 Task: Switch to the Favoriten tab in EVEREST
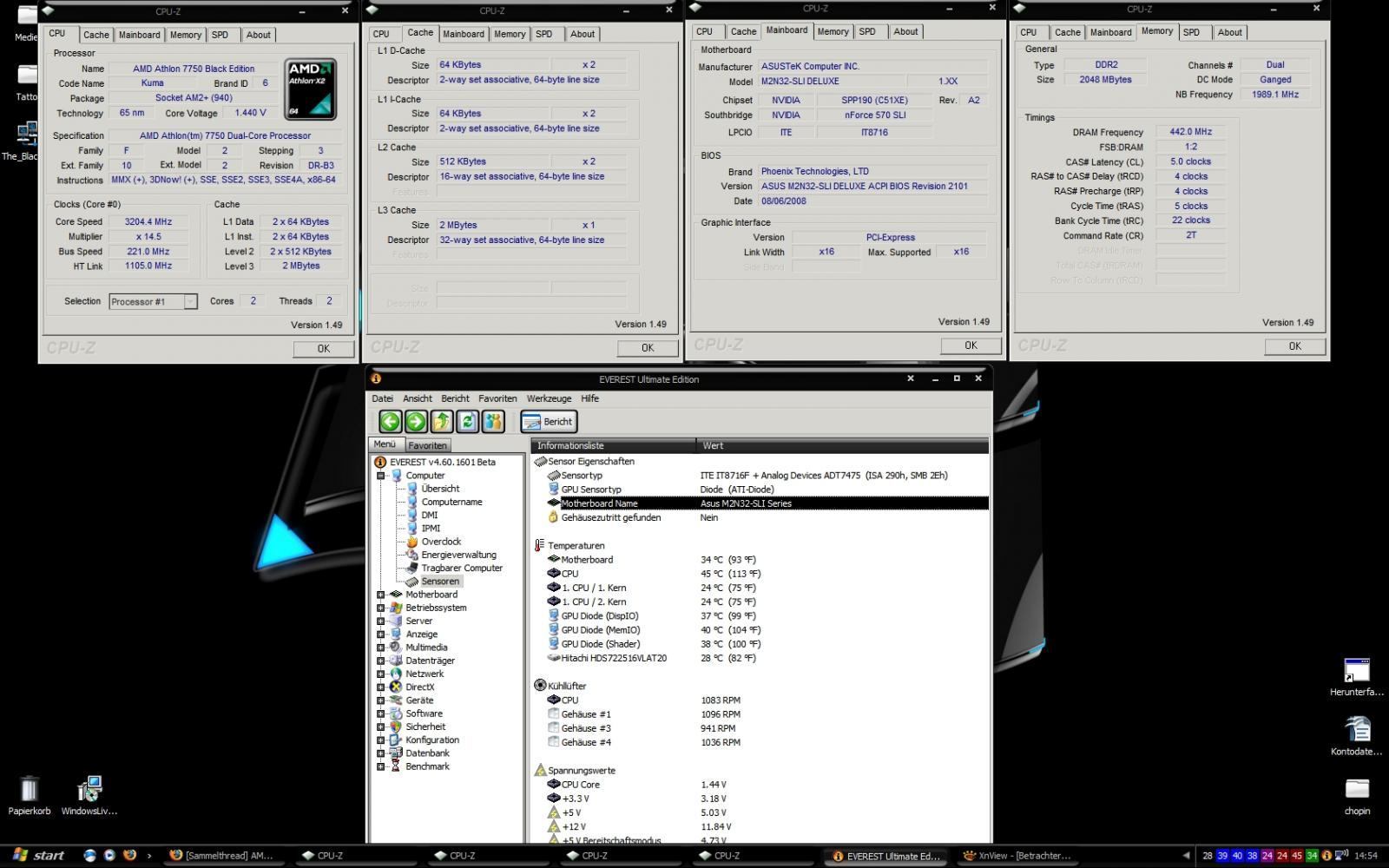pos(427,445)
